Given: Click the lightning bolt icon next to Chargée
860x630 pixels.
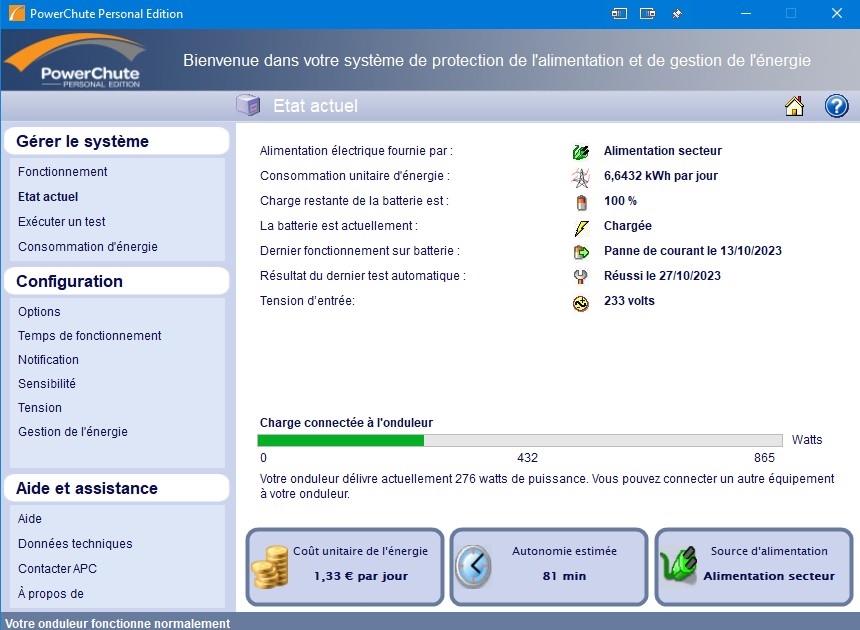Looking at the screenshot, I should [581, 227].
